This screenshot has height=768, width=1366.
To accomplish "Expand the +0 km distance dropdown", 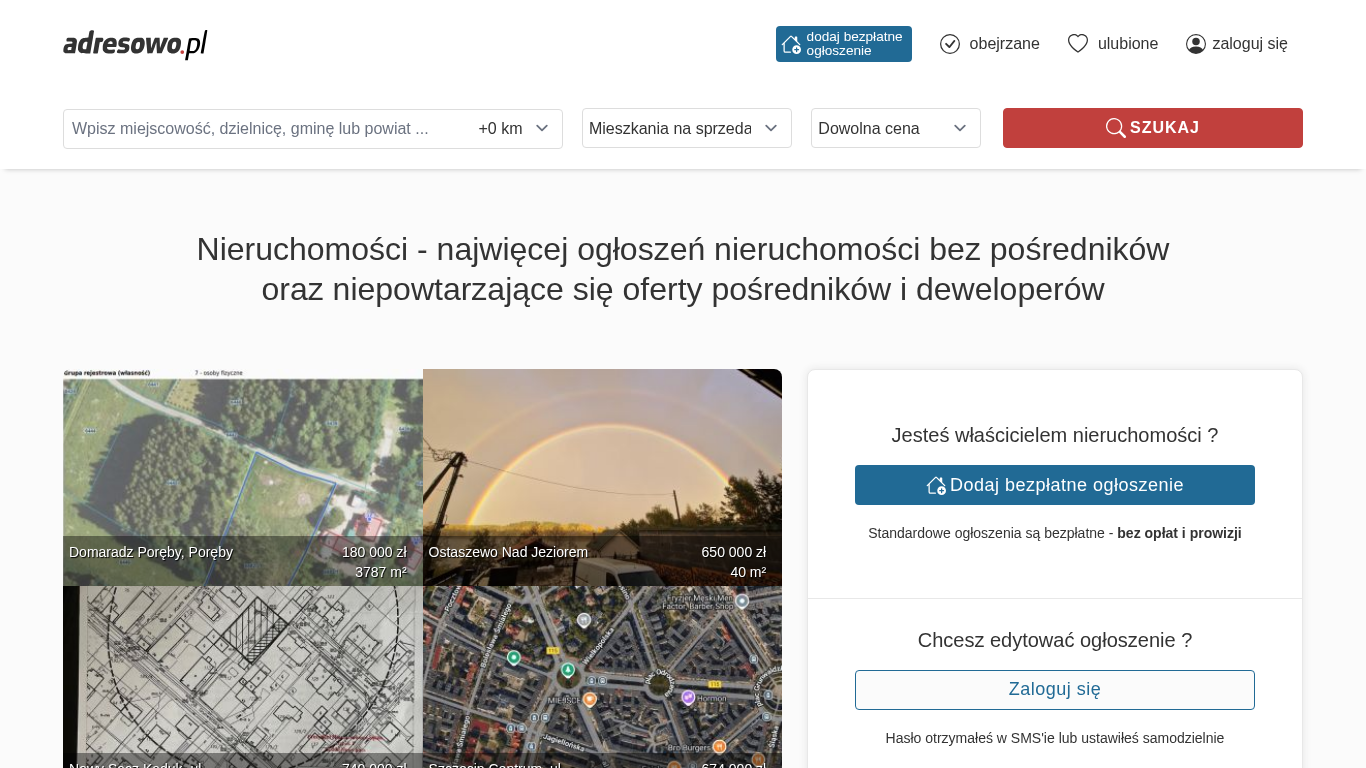I will coord(515,129).
